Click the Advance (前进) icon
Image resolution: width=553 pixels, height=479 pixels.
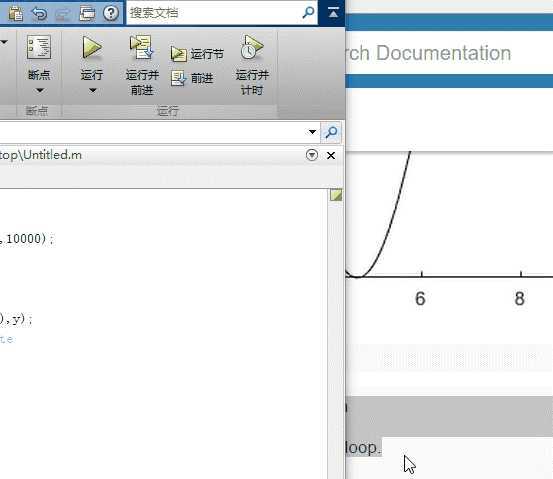pyautogui.click(x=178, y=78)
